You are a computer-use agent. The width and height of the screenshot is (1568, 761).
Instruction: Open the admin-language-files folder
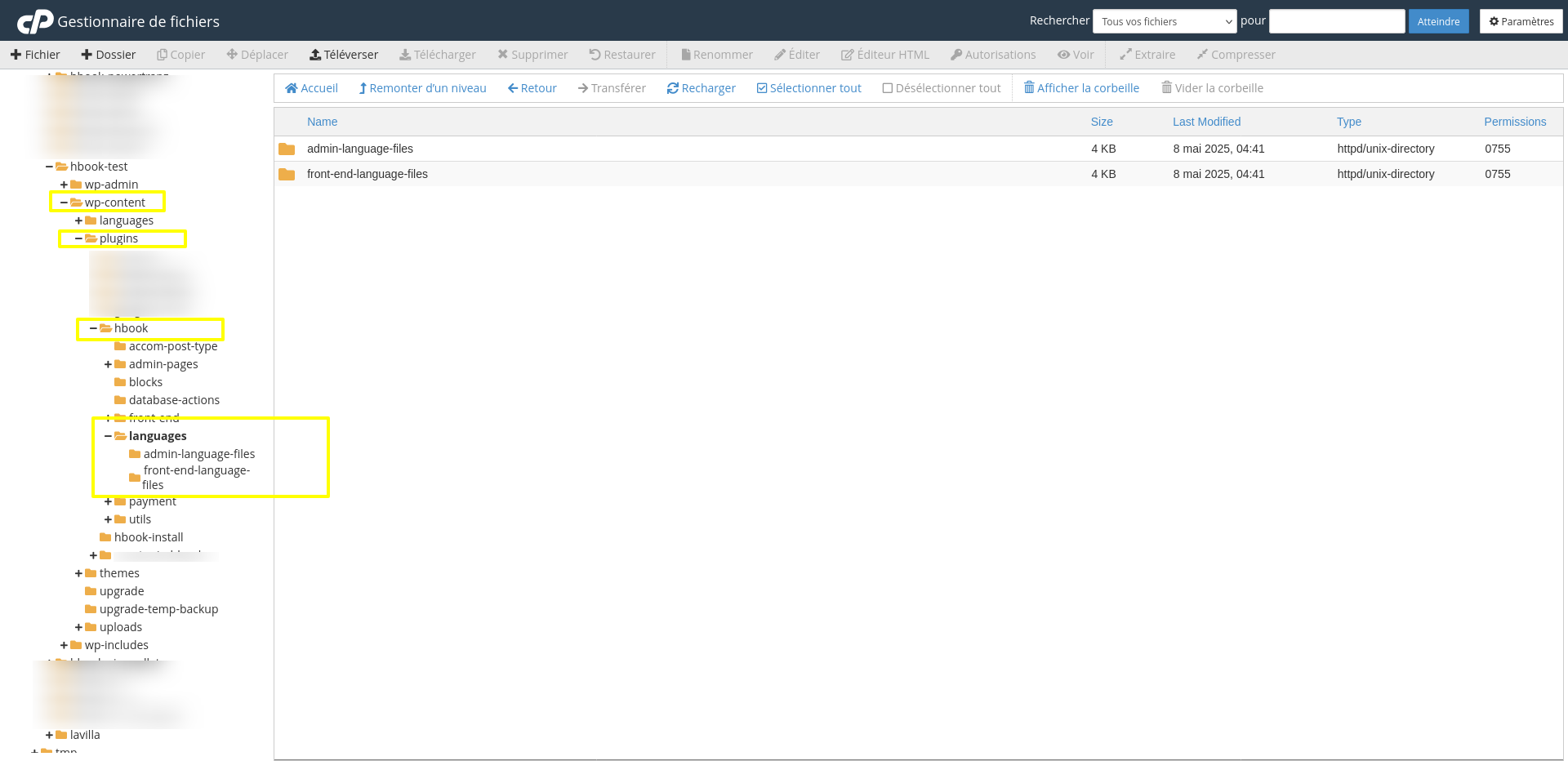click(x=360, y=149)
